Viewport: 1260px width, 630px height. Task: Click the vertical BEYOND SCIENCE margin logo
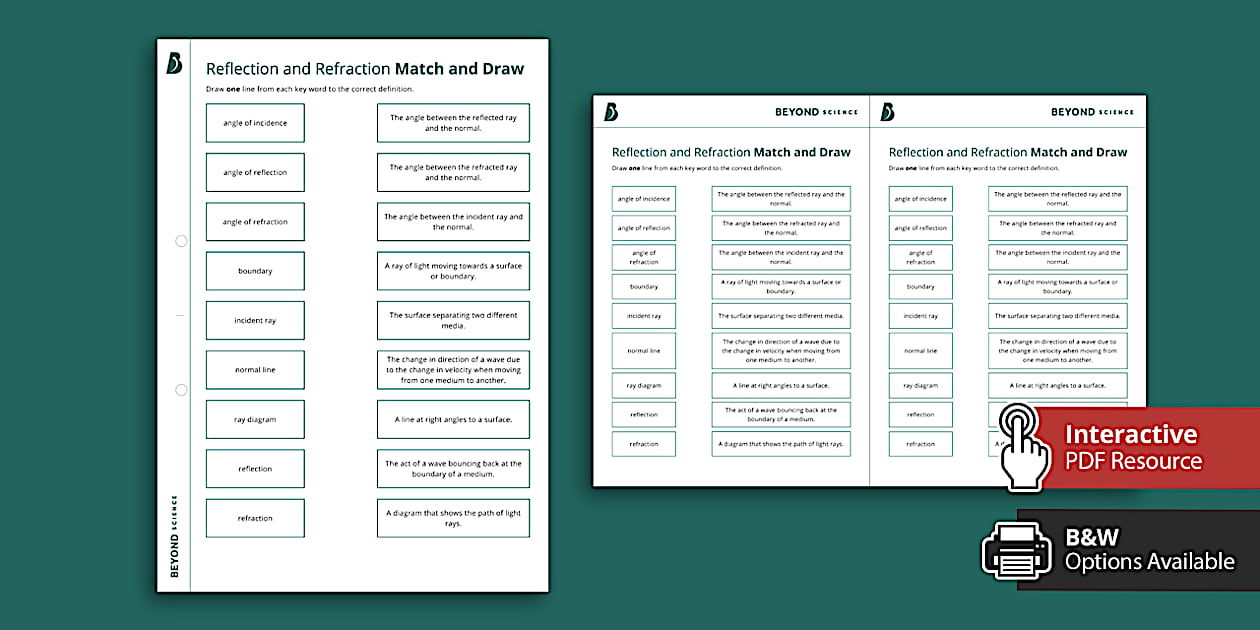tap(174, 536)
